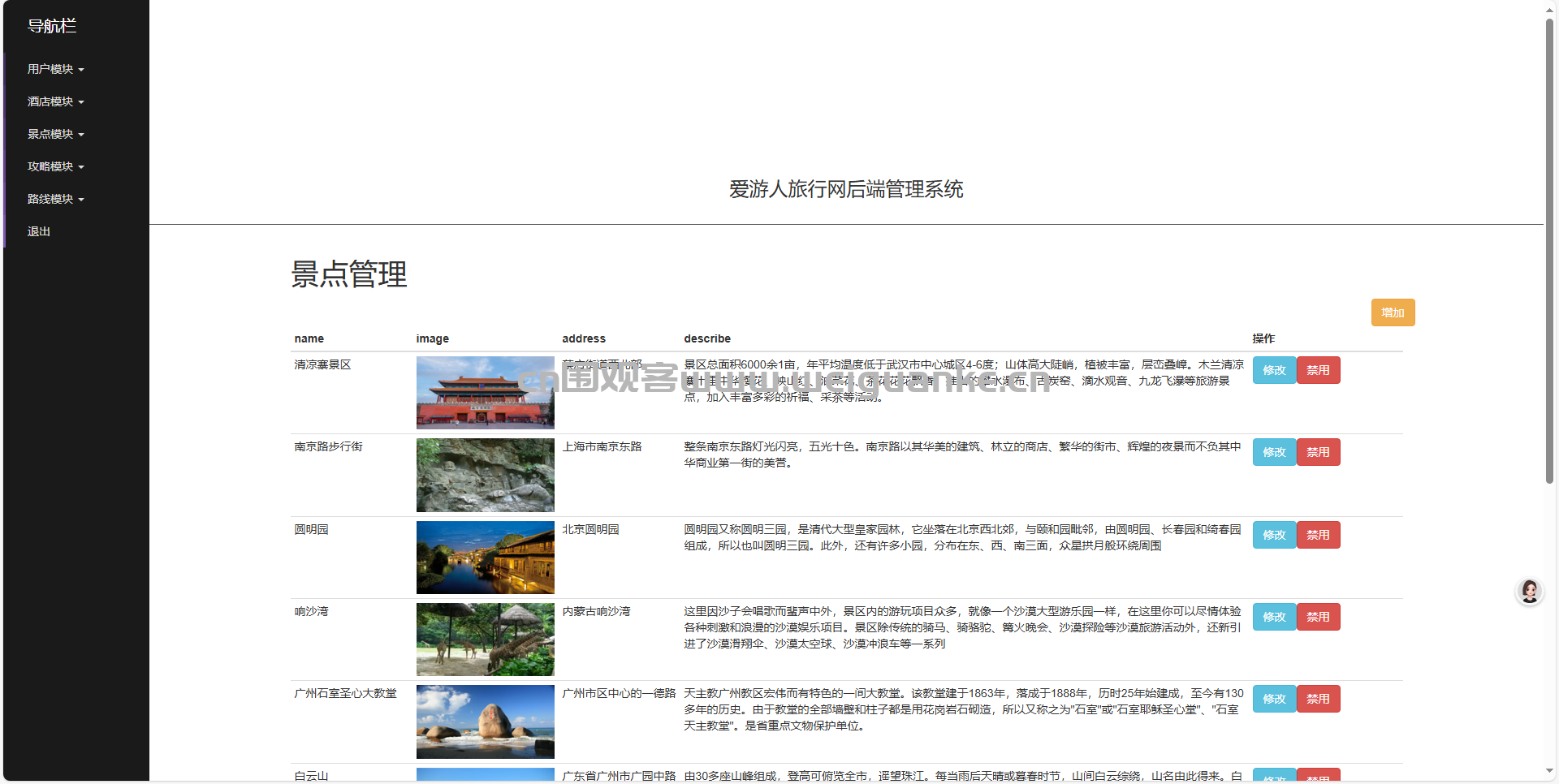Click the scrollbar up arrow
The width and height of the screenshot is (1559, 784).
click(1549, 10)
